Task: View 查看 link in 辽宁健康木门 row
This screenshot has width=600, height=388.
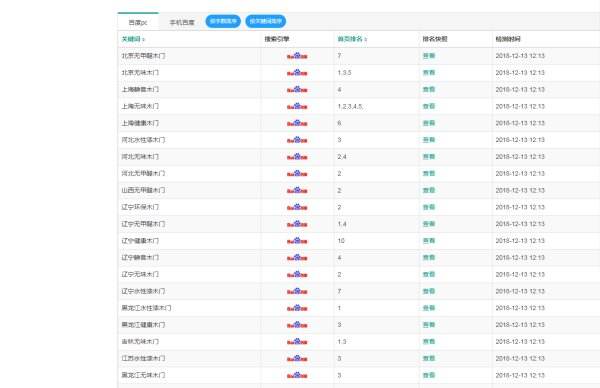Action: point(429,241)
